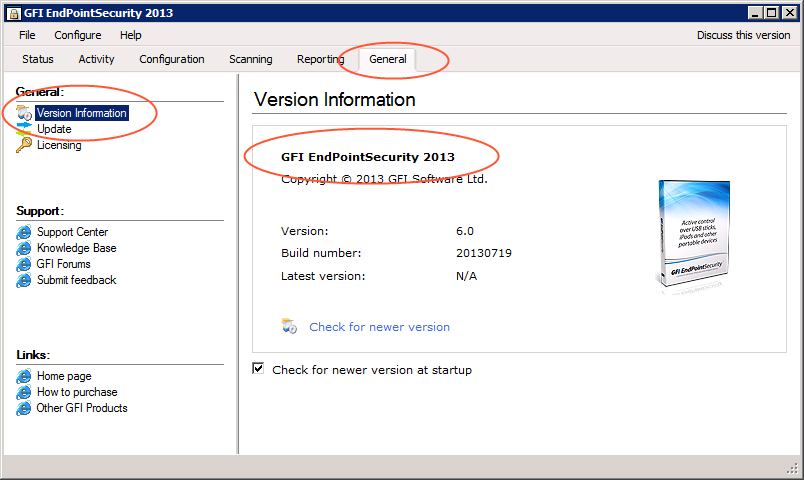
Task: Select the General tab
Action: point(388,59)
